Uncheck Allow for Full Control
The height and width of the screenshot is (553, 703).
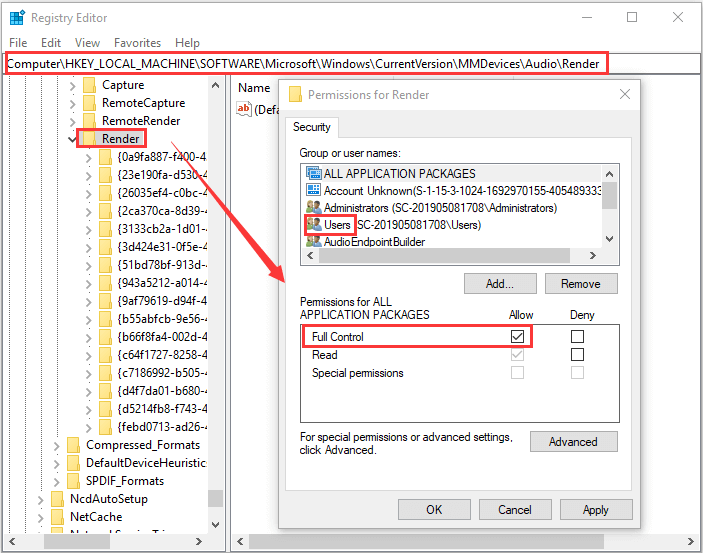517,336
